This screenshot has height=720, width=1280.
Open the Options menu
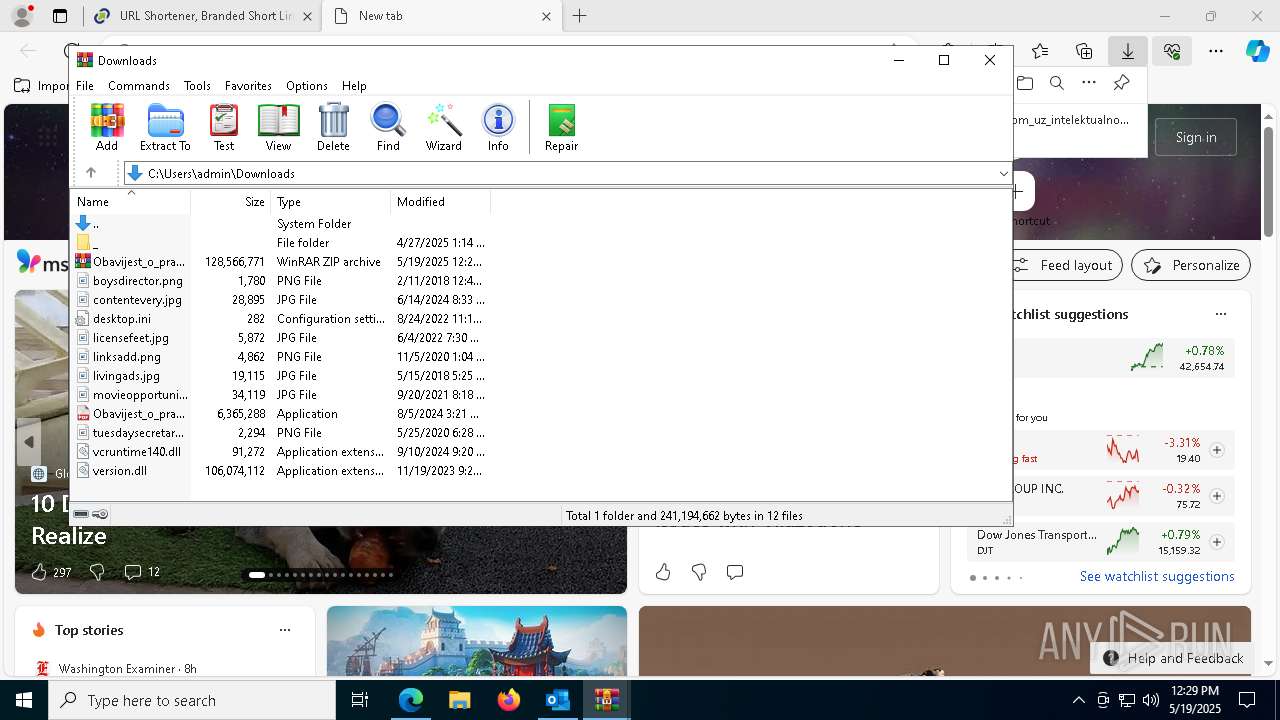tap(307, 86)
